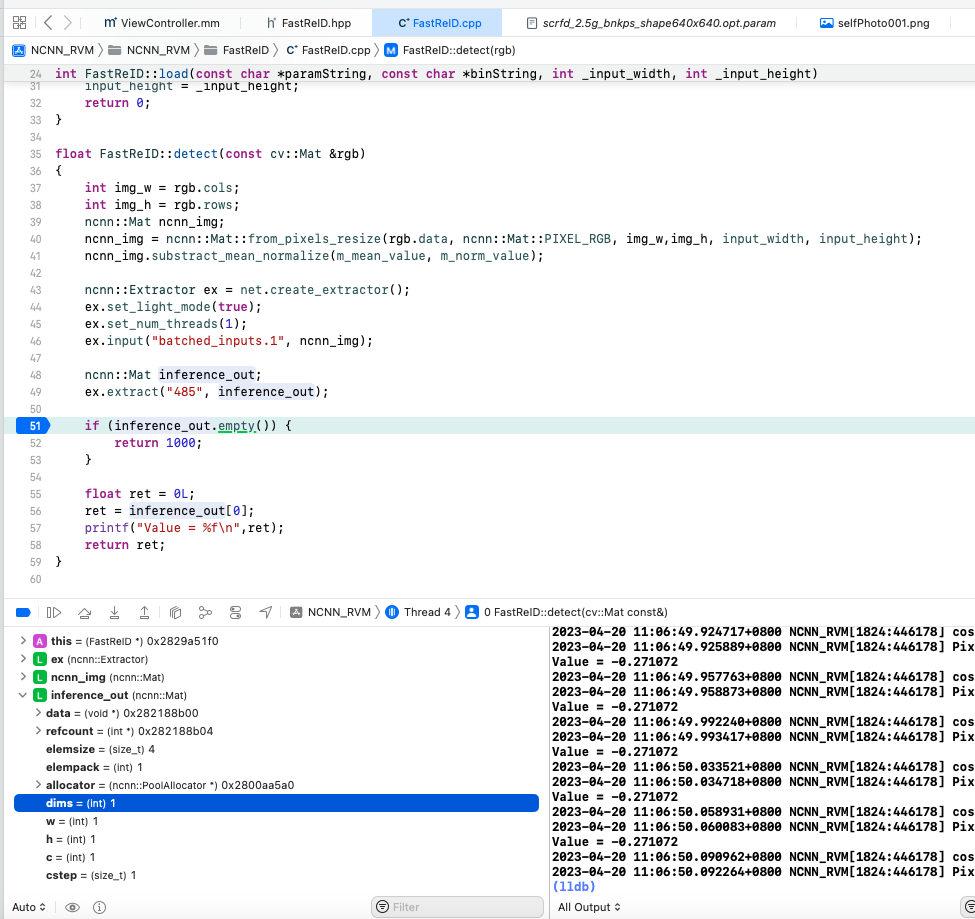Open the Auto variables scope dropdown
The width and height of the screenshot is (975, 919).
pyautogui.click(x=29, y=907)
